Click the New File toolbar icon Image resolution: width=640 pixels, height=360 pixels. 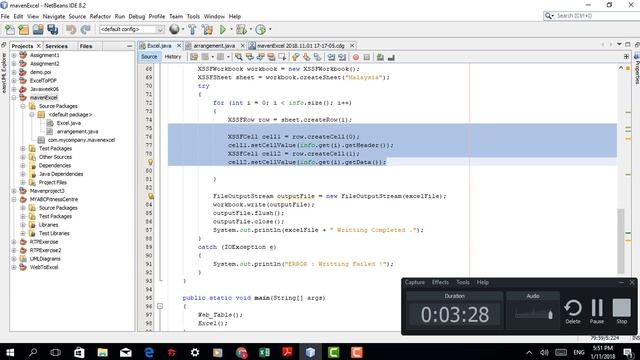[x=10, y=29]
